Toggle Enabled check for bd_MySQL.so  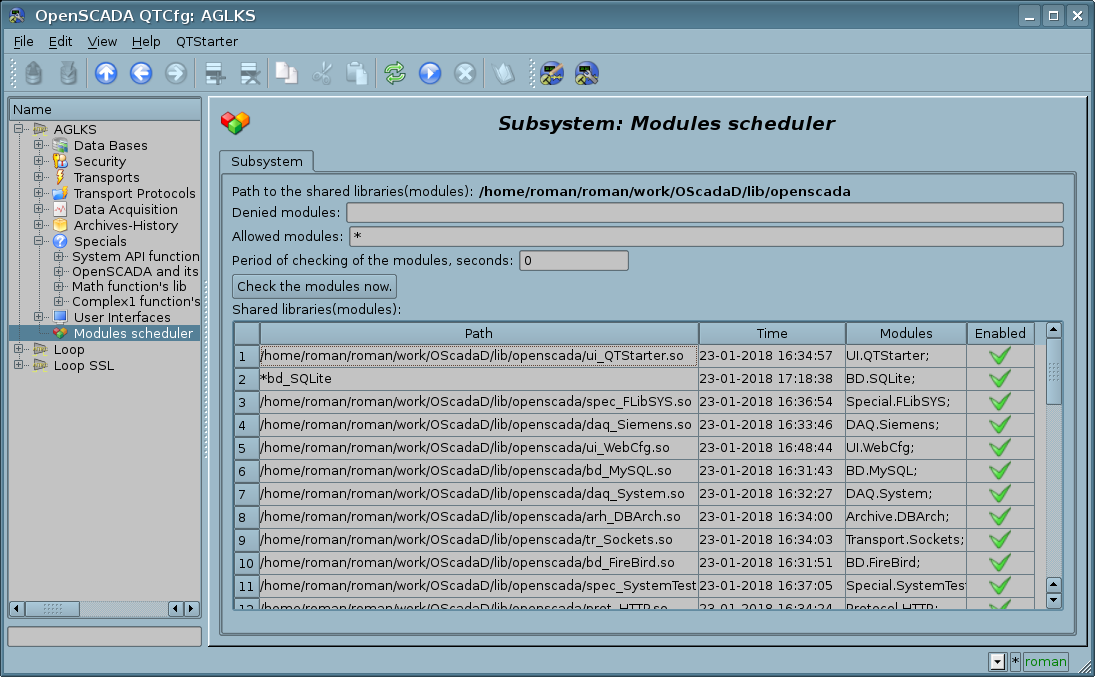(x=1000, y=471)
